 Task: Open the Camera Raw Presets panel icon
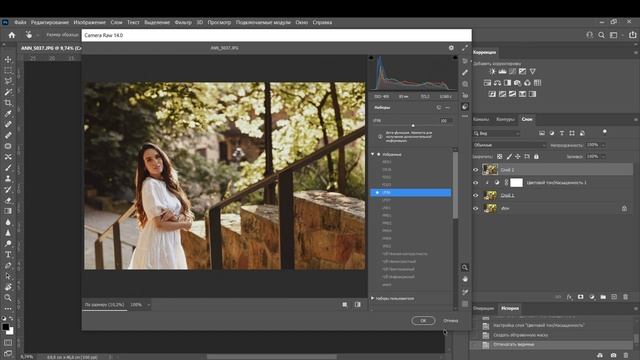[465, 107]
